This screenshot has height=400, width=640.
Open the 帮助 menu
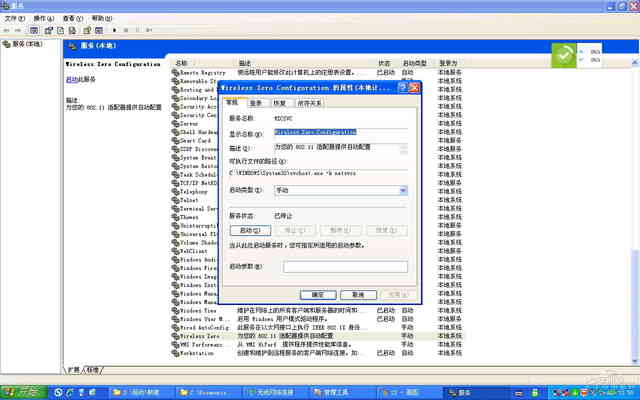click(101, 18)
